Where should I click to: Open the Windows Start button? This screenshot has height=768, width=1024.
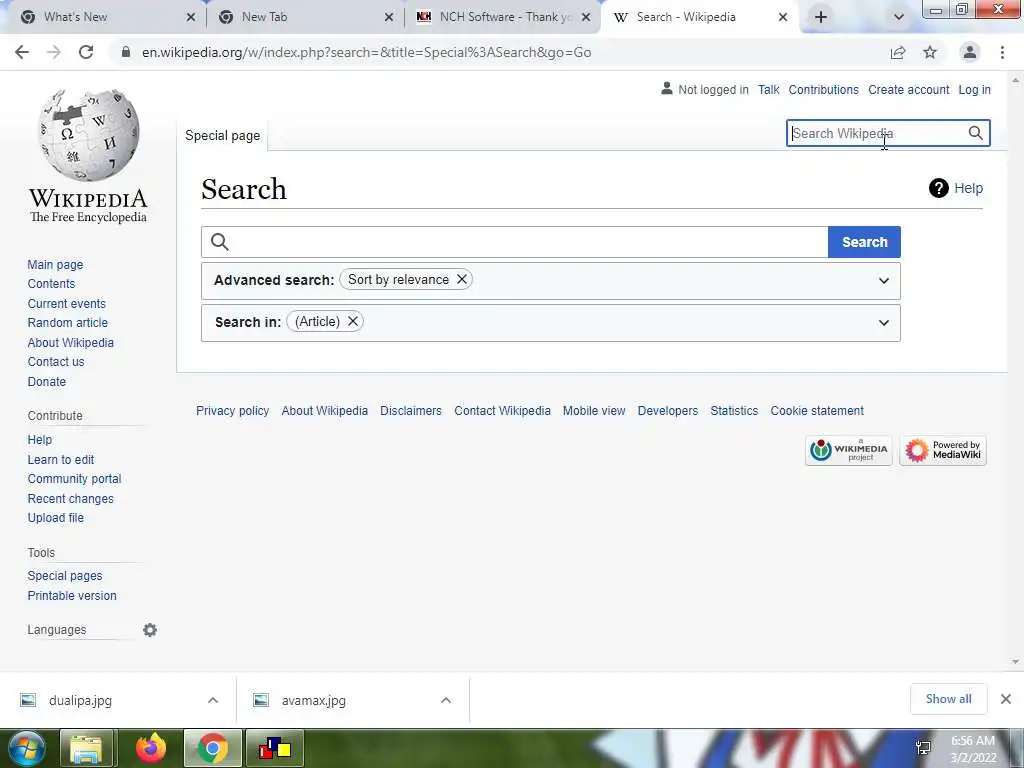(x=25, y=748)
